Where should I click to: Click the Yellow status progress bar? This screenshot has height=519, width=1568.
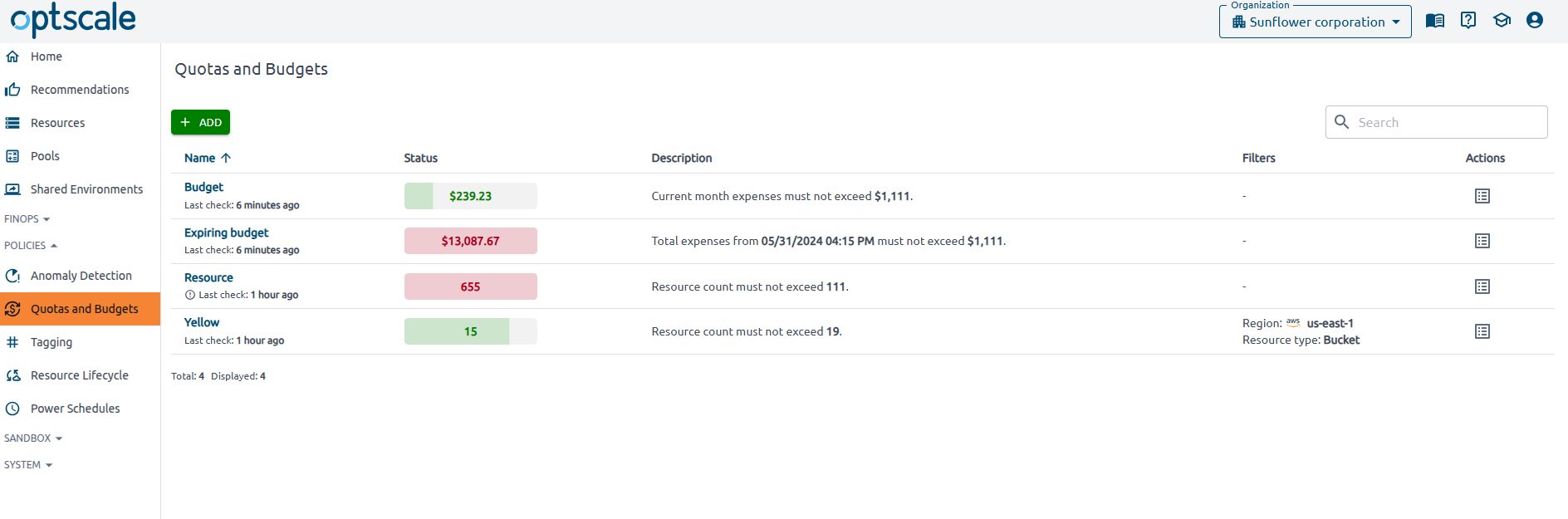pyautogui.click(x=470, y=331)
